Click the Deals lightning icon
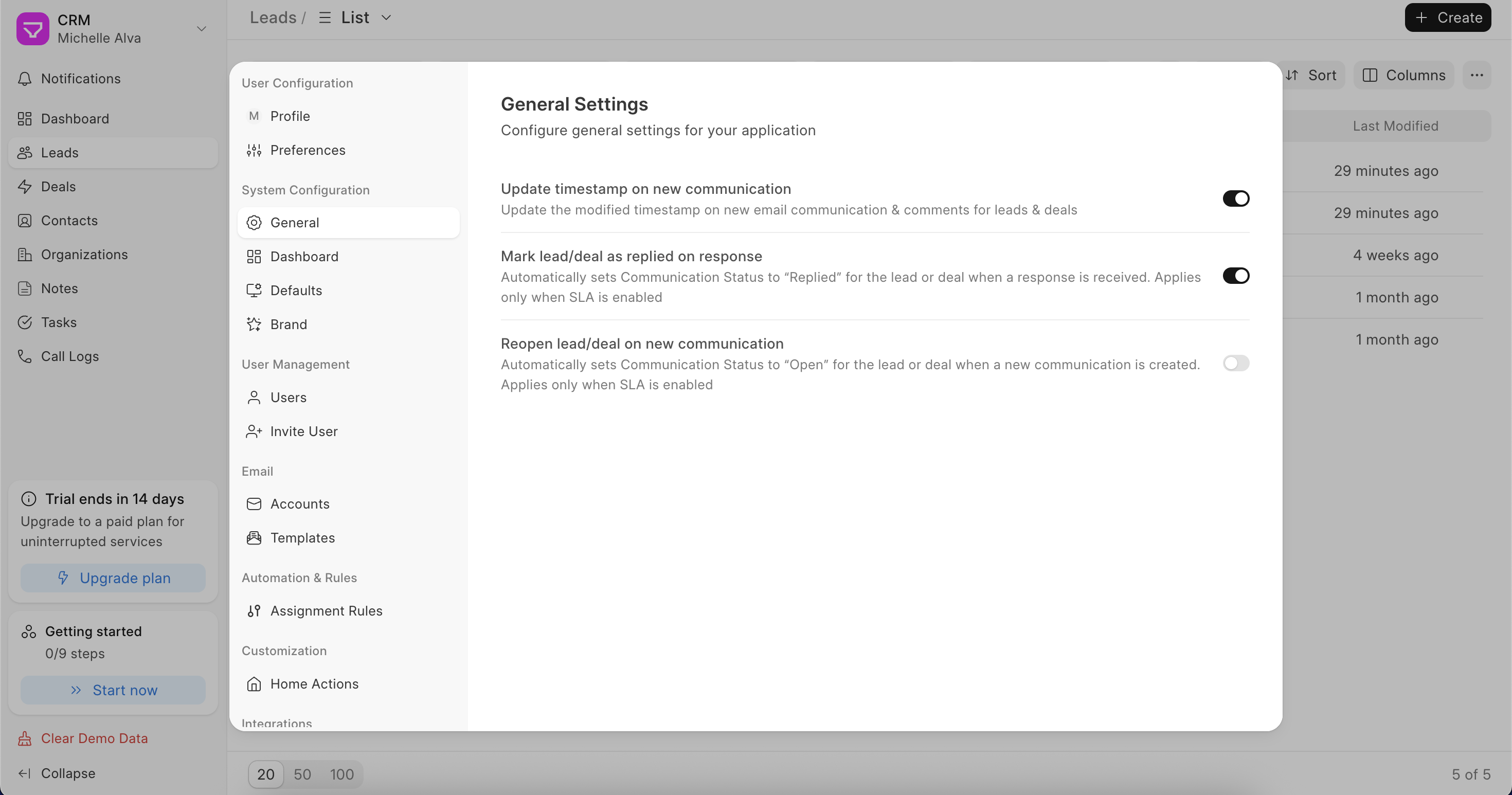The width and height of the screenshot is (1512, 795). click(x=25, y=187)
